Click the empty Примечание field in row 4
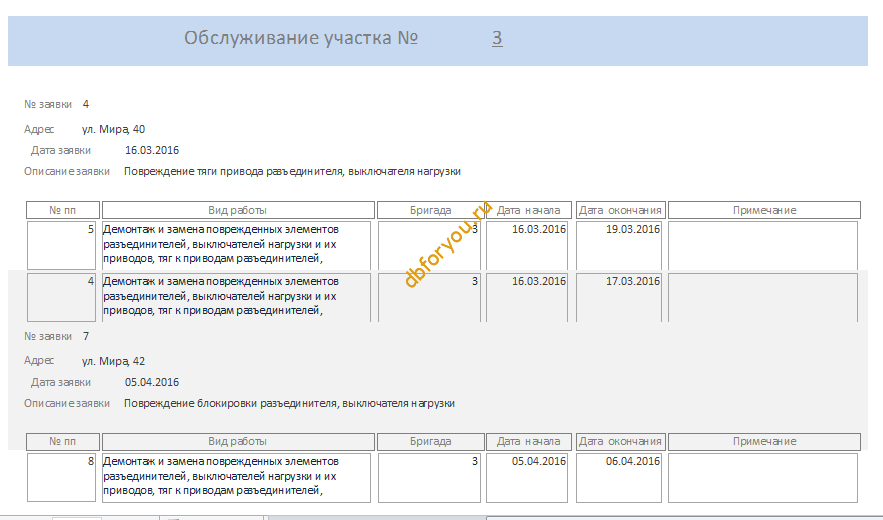Screen dimensions: 883x520 [763, 297]
